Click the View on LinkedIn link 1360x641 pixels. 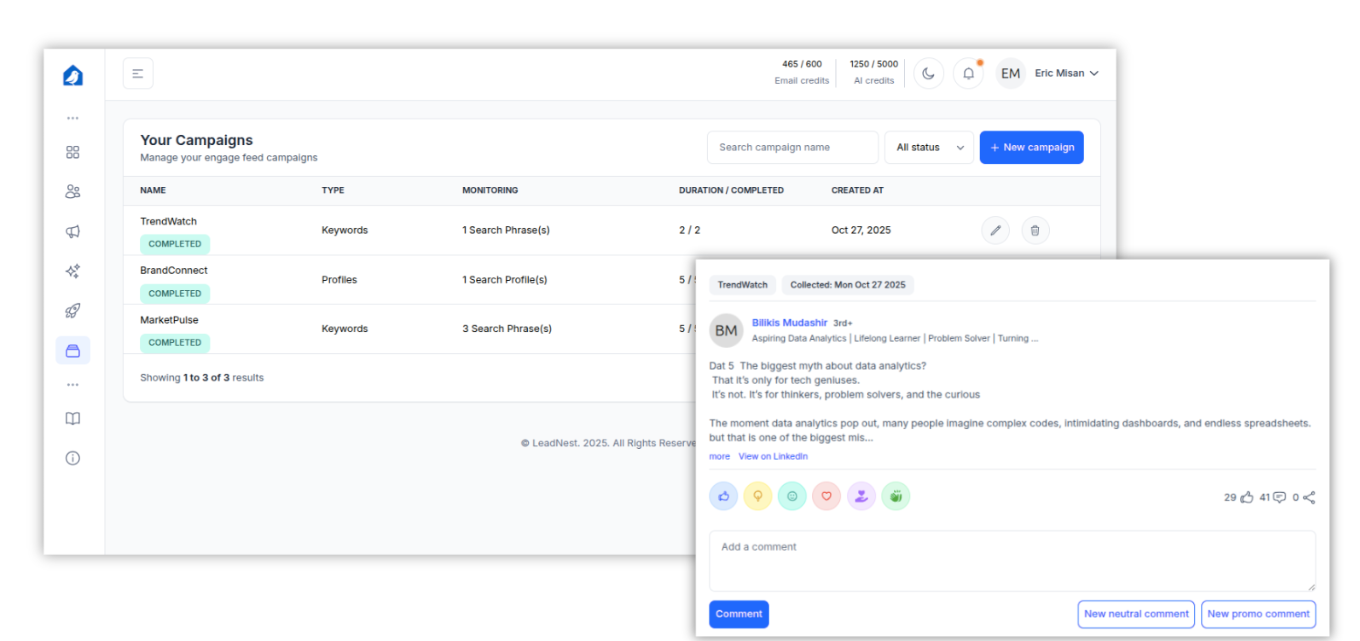point(773,456)
